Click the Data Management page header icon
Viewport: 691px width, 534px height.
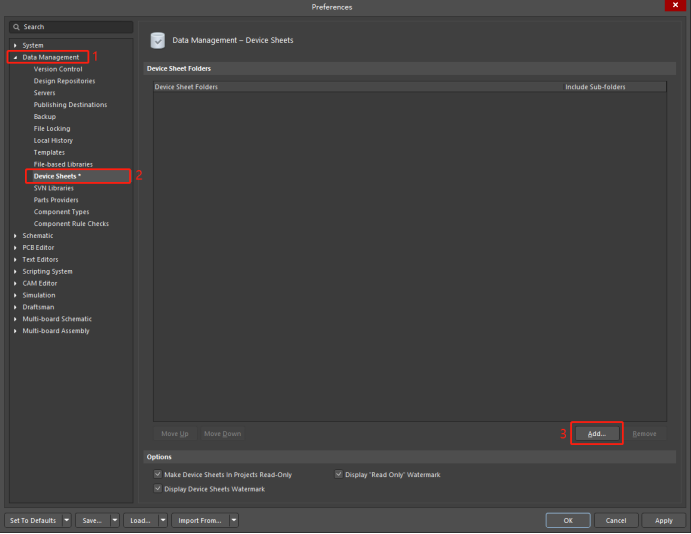pos(157,40)
